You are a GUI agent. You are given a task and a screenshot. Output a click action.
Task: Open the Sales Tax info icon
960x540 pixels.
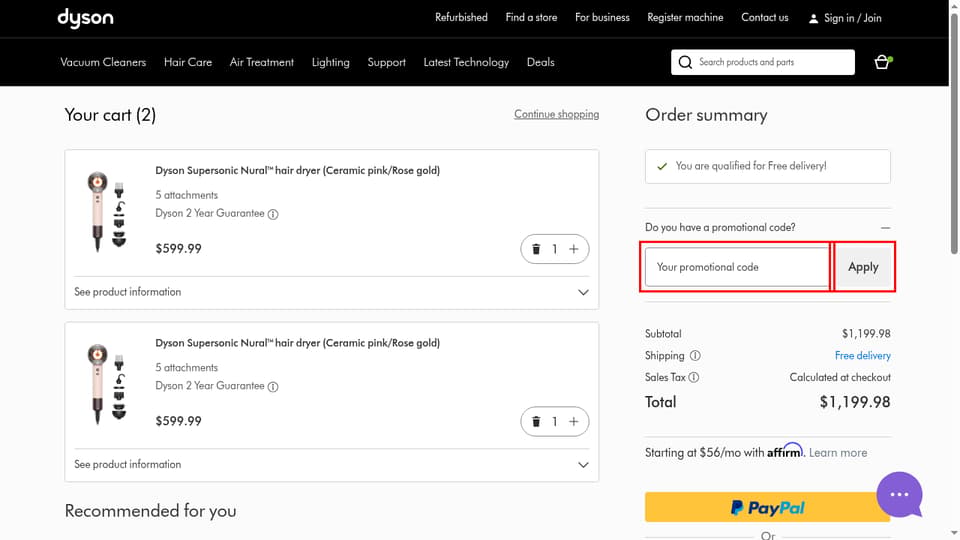point(694,378)
